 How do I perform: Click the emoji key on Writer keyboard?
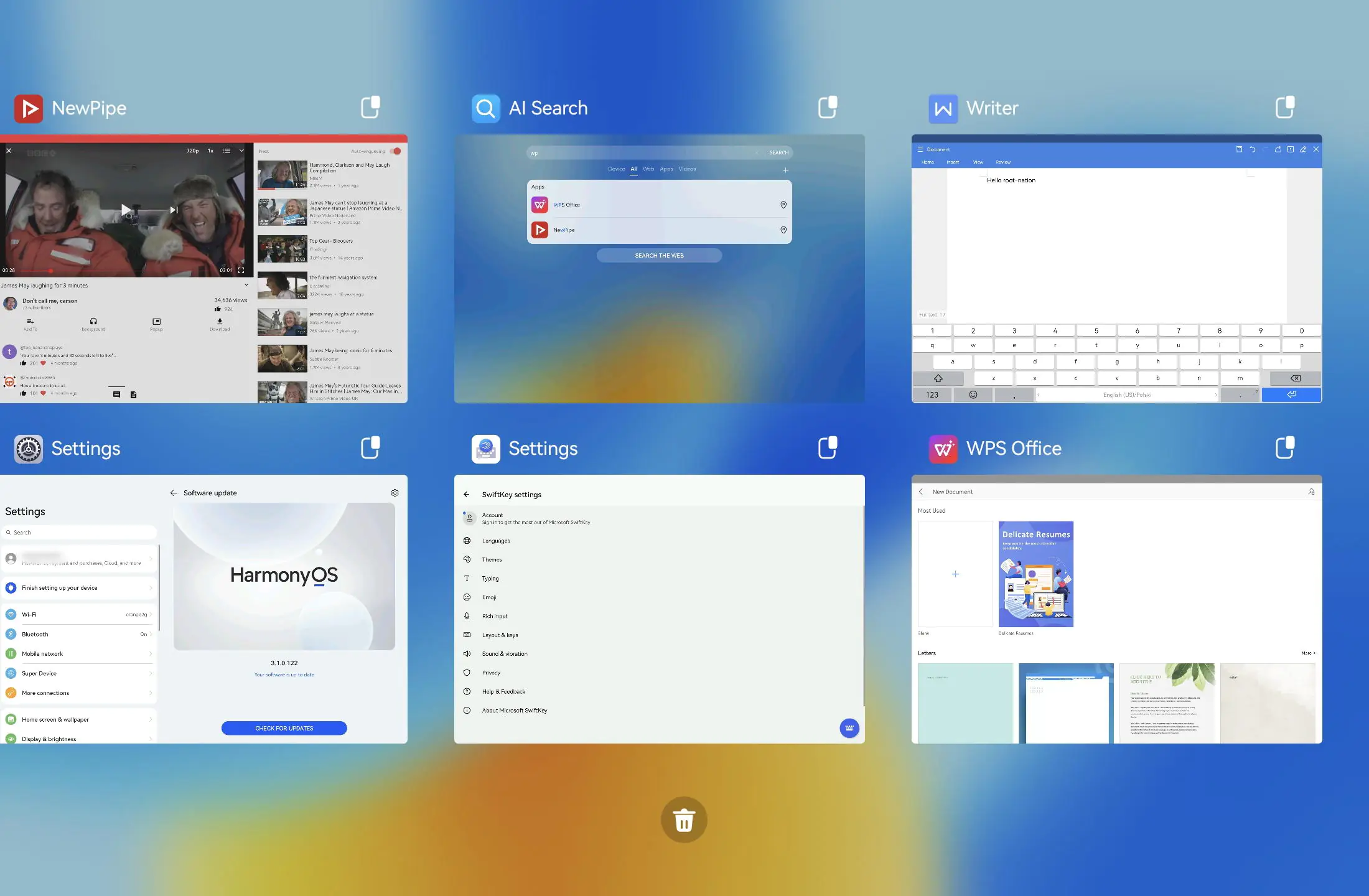(x=973, y=394)
